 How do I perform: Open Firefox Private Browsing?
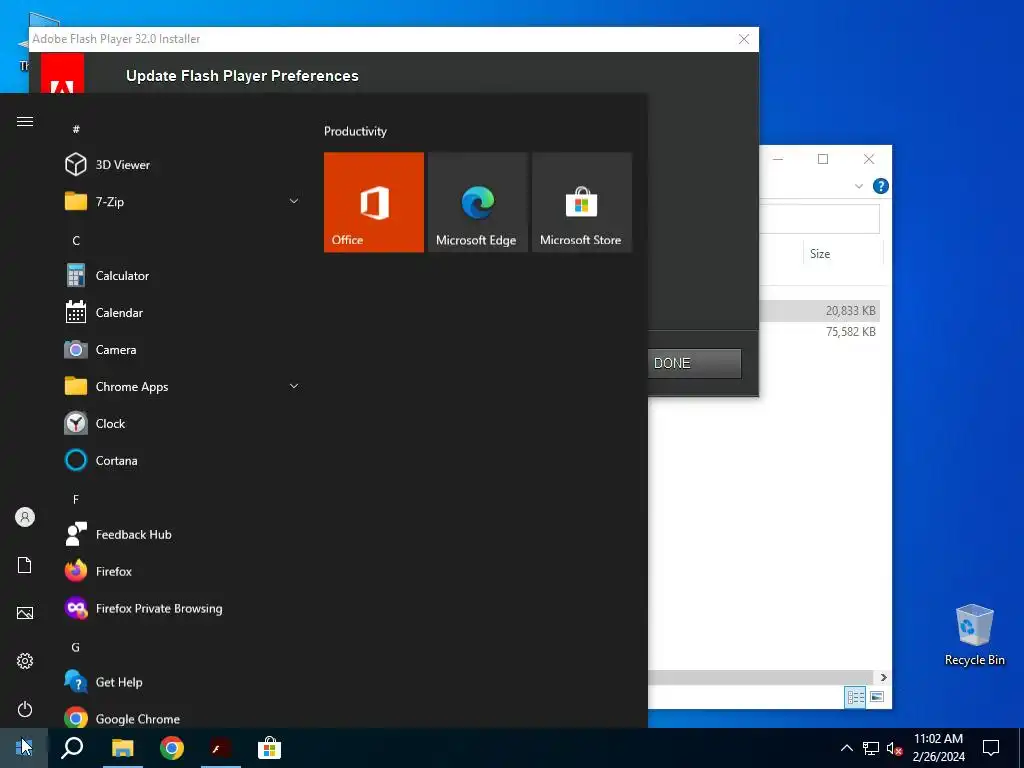(x=183, y=608)
